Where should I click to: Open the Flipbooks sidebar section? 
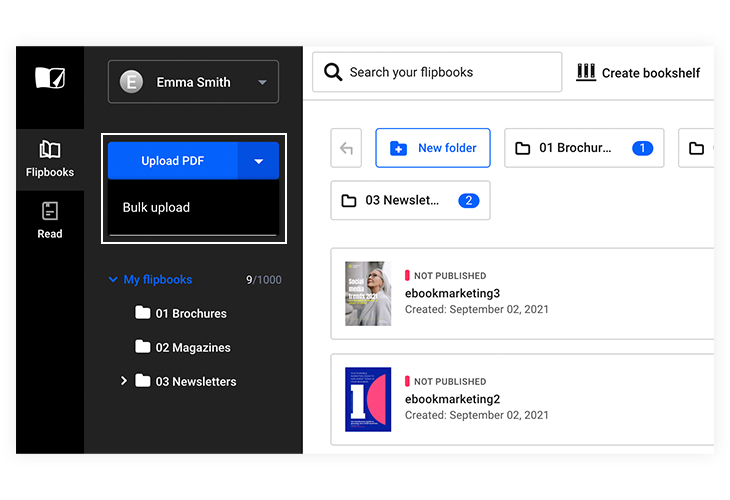coord(50,159)
